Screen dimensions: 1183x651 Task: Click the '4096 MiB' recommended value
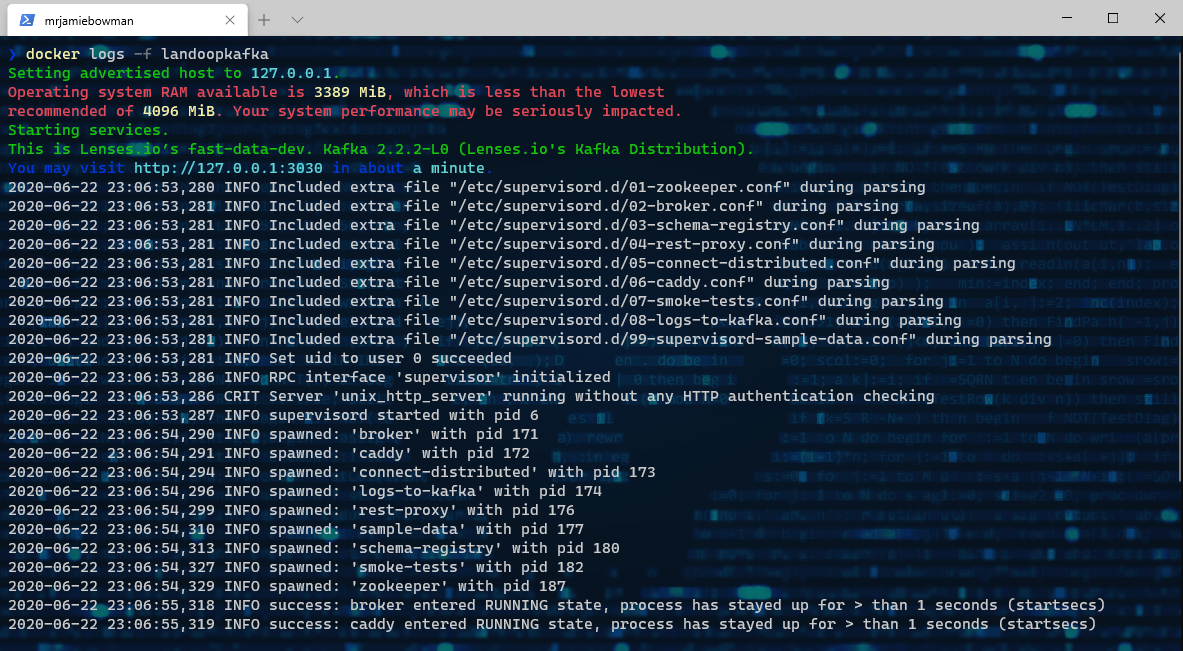click(x=179, y=111)
